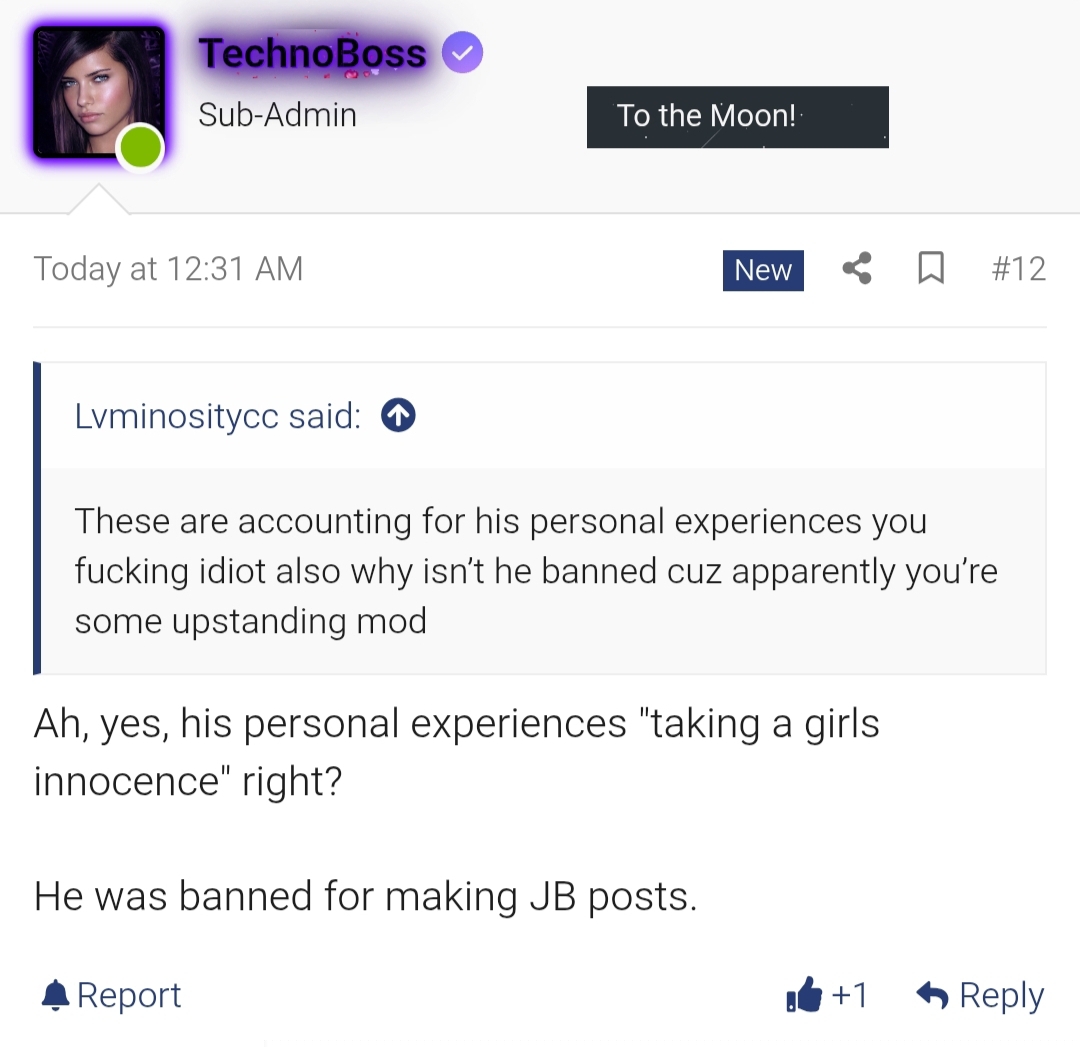View who reacted via the +1 count
This screenshot has width=1080, height=1047.
point(850,995)
